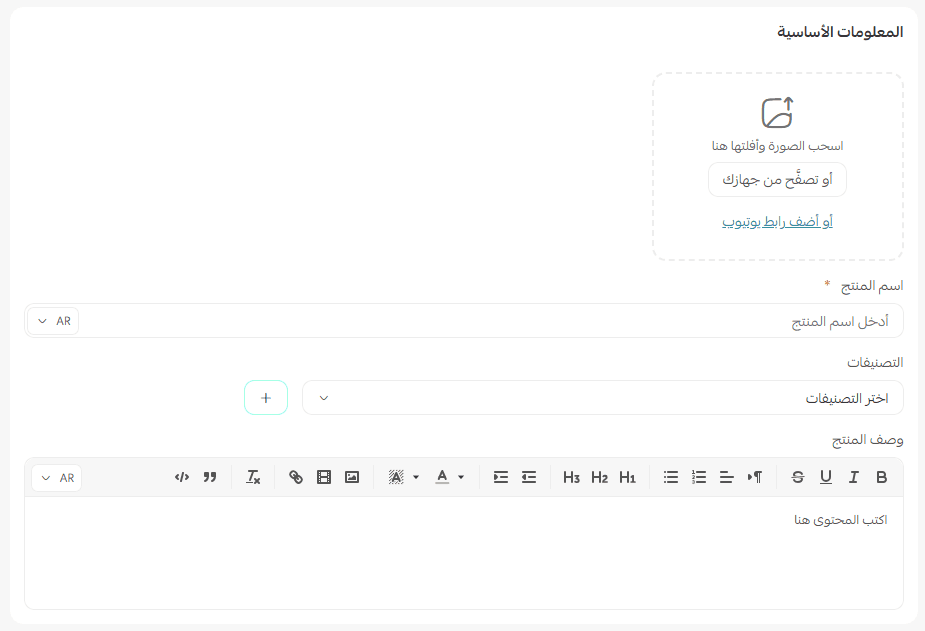The height and width of the screenshot is (631, 925).
Task: Click the text direction paragraph icon
Action: (755, 478)
